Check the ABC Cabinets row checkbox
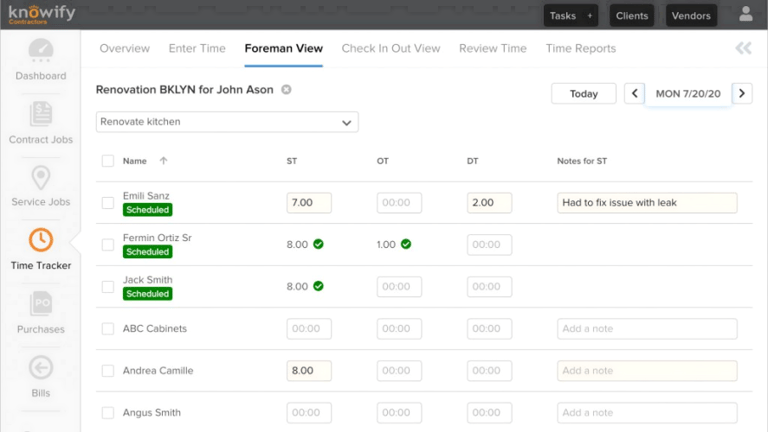 108,329
